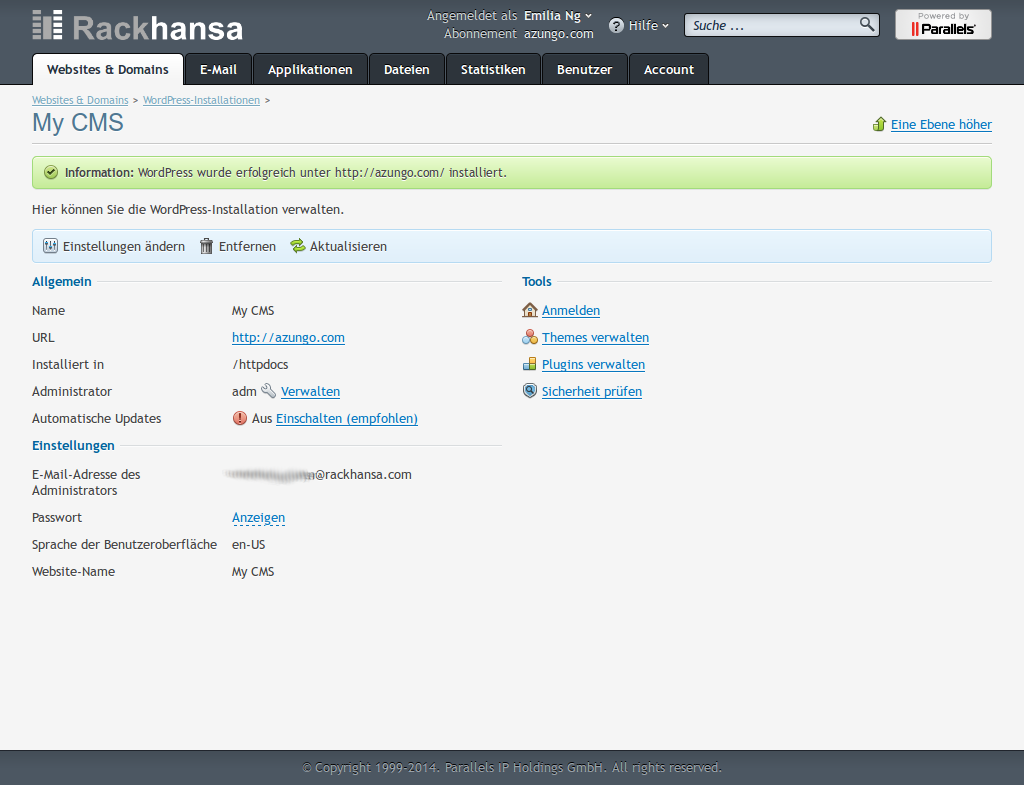Click the Anmelden link under Tools

571,310
